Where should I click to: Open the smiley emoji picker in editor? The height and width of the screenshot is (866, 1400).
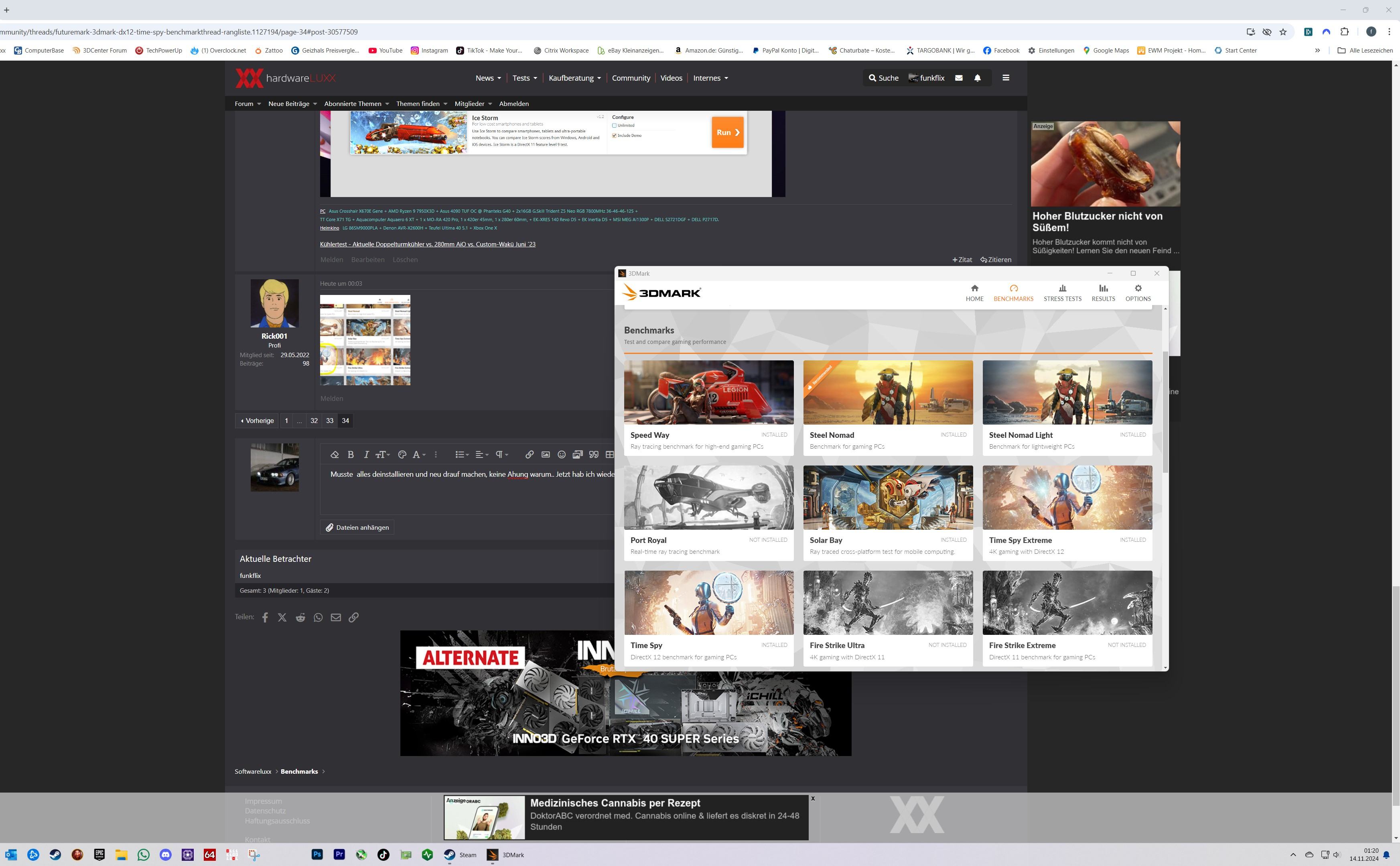562,454
